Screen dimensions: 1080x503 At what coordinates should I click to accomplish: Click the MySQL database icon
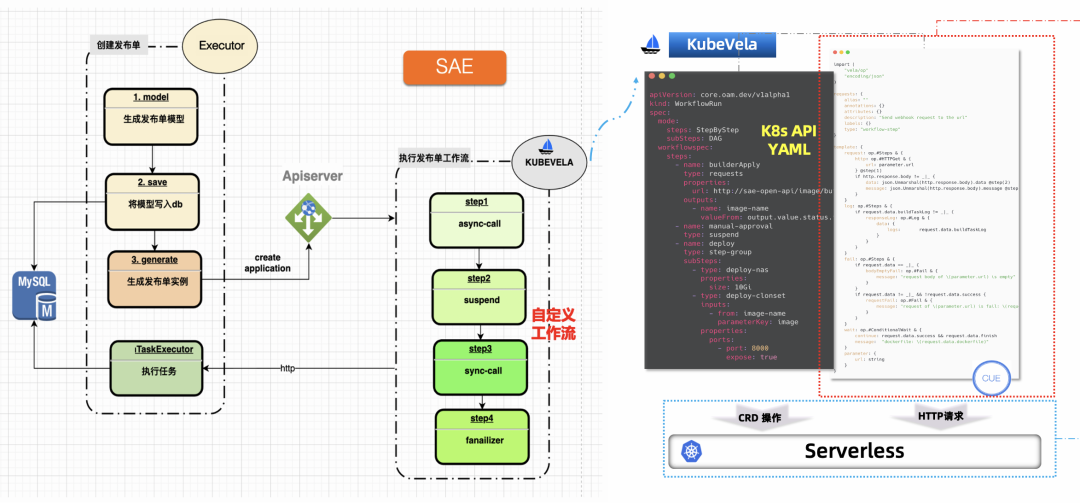point(34,296)
